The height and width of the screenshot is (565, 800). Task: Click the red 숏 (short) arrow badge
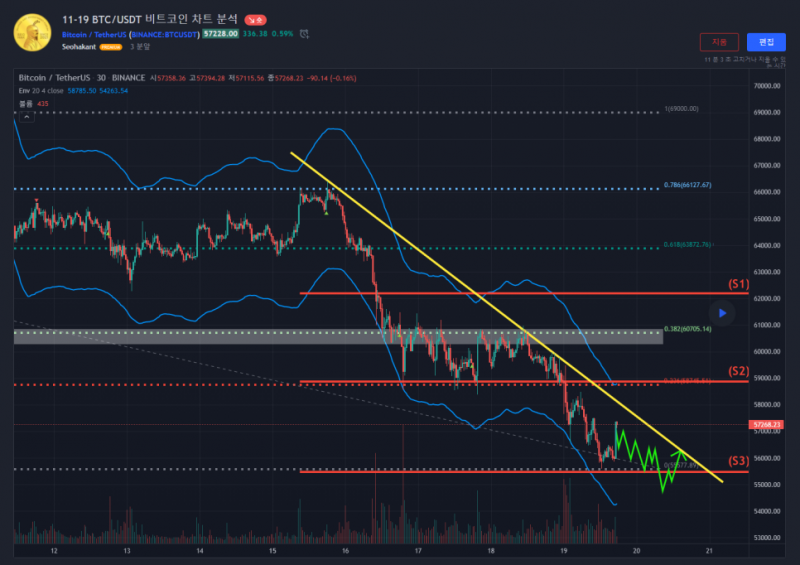pos(256,19)
